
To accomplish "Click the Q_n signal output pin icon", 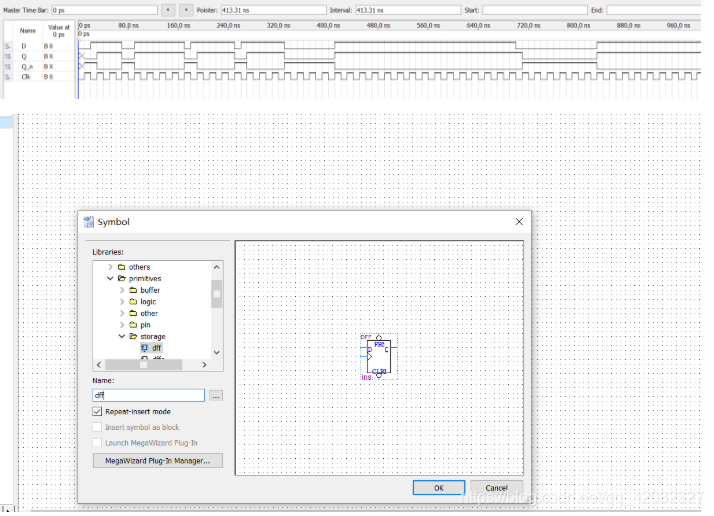I will pyautogui.click(x=8, y=66).
